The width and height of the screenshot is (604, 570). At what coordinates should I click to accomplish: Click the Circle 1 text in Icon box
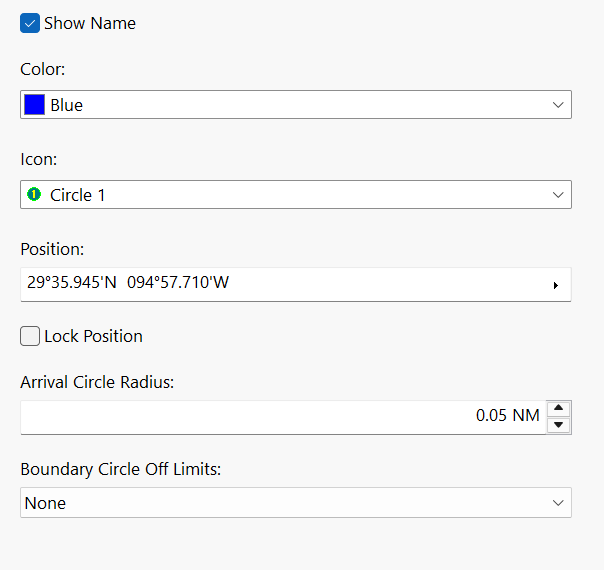click(78, 195)
